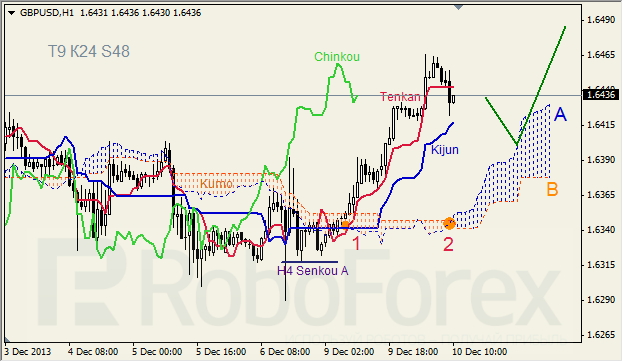
Task: Select the current price tag 1.6436
Action: (602, 95)
